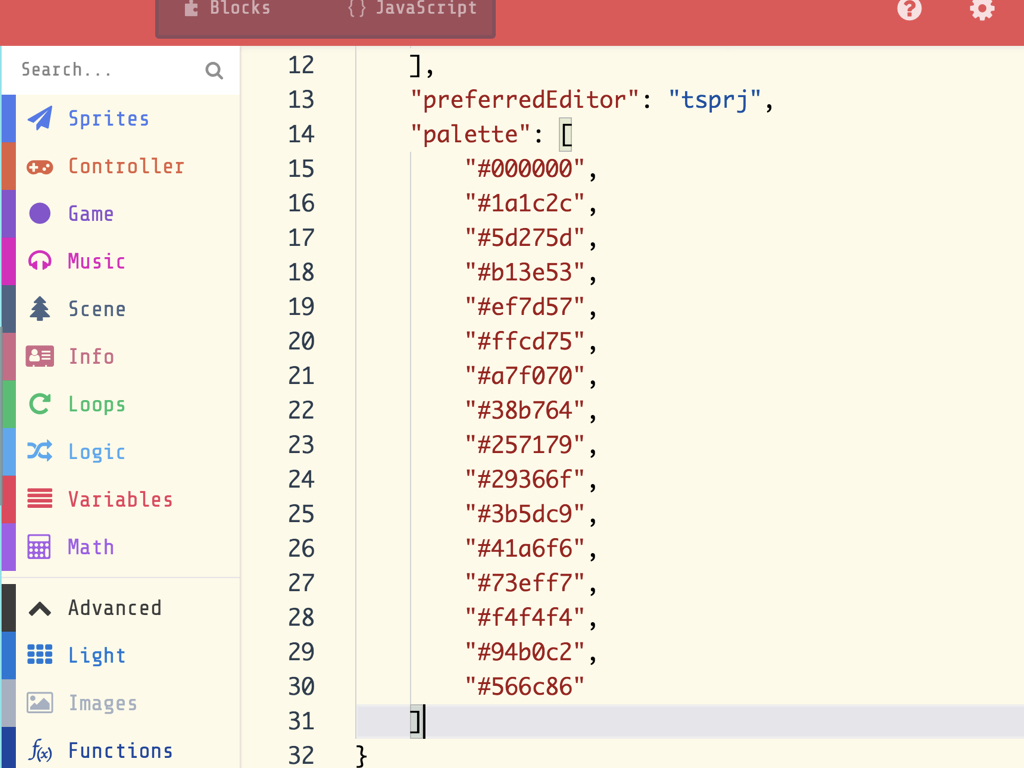Click the "#94b0c2" color string
Image resolution: width=1024 pixels, height=768 pixels.
pyautogui.click(x=524, y=653)
